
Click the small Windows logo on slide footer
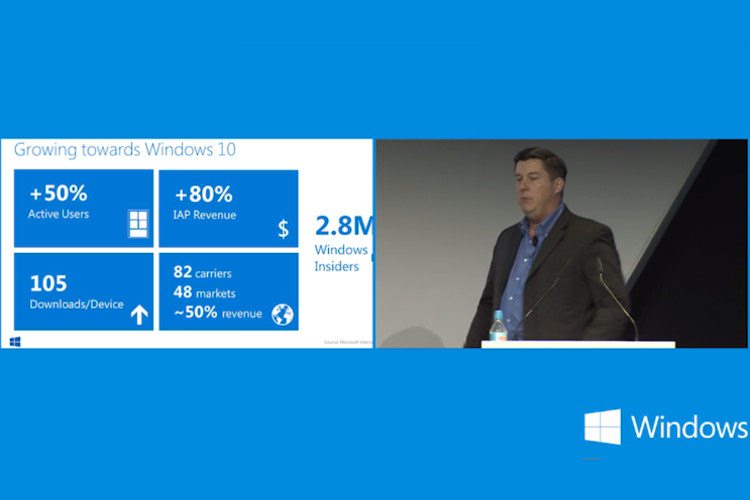click(x=15, y=342)
